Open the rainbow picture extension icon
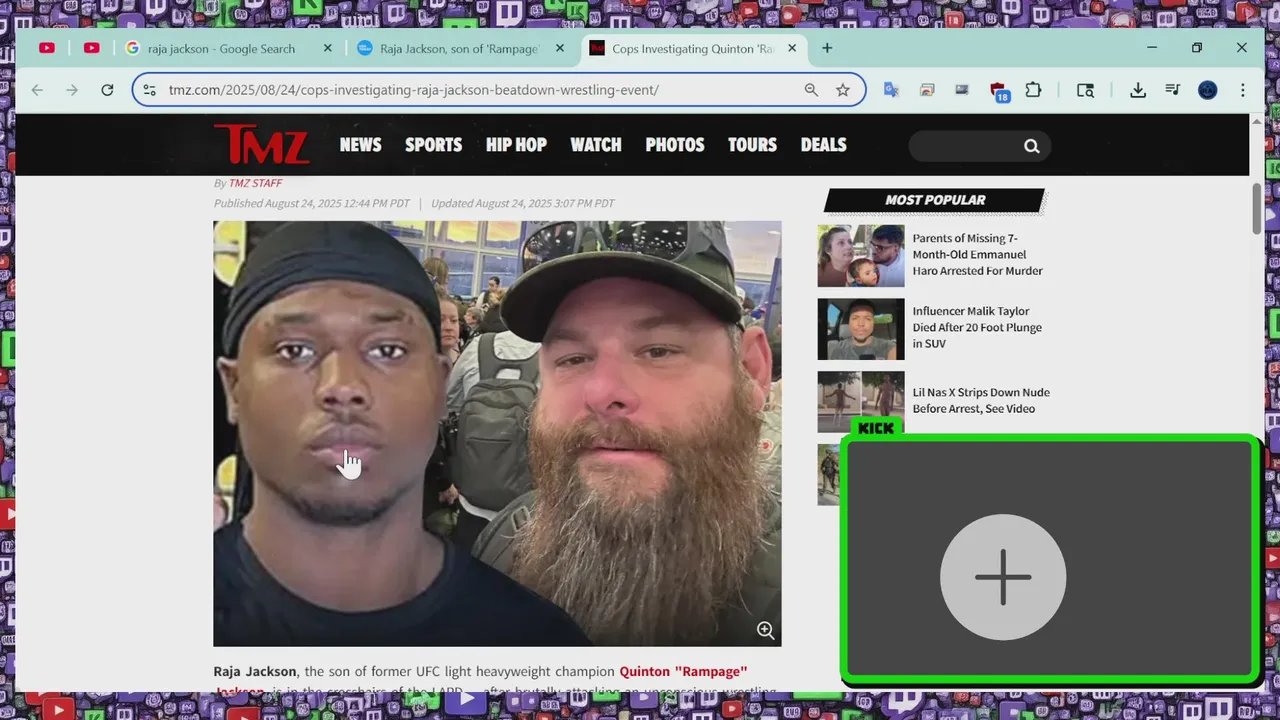Image resolution: width=1280 pixels, height=720 pixels. (927, 90)
